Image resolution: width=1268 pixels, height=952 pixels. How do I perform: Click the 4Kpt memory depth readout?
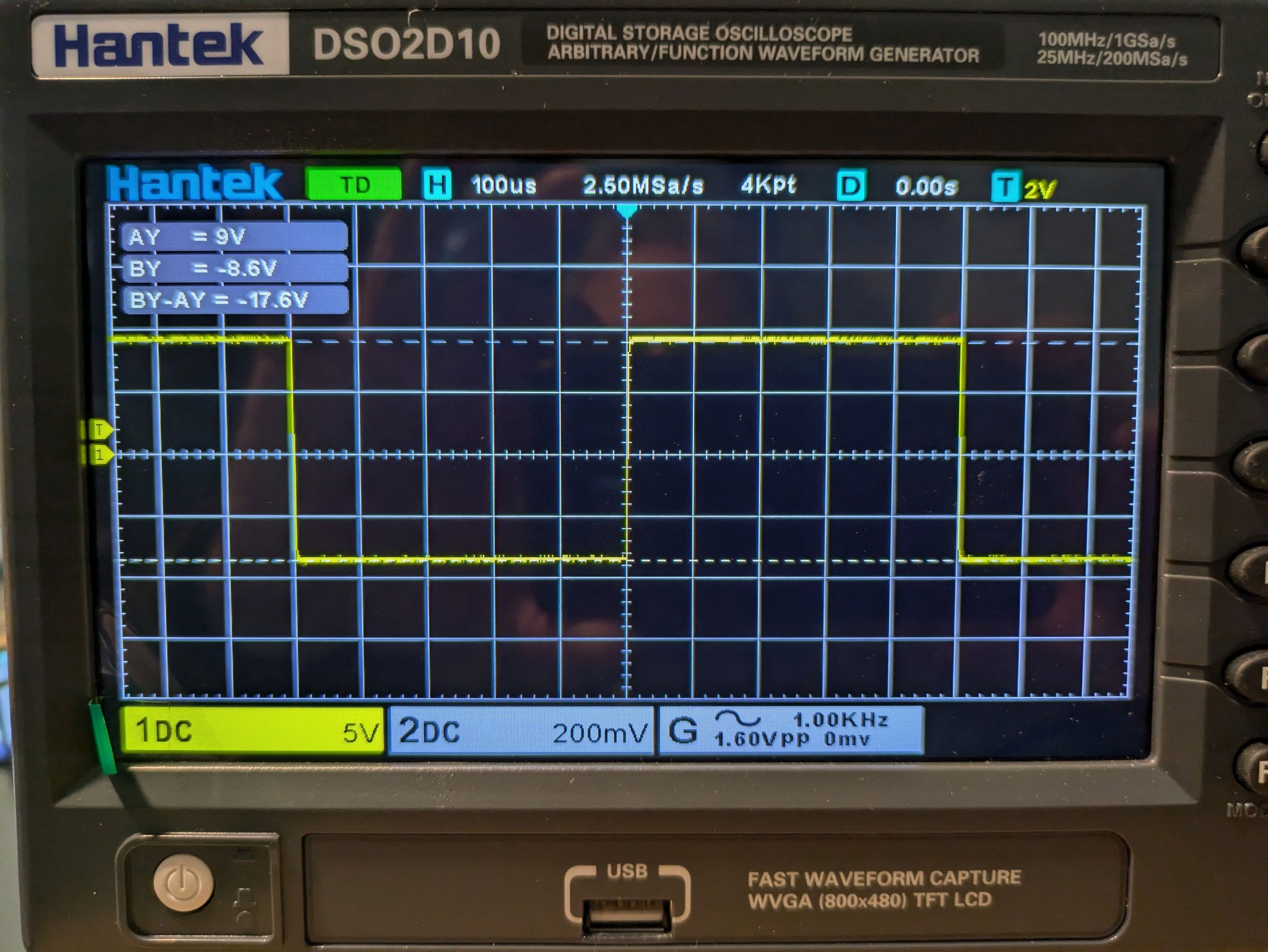[768, 184]
